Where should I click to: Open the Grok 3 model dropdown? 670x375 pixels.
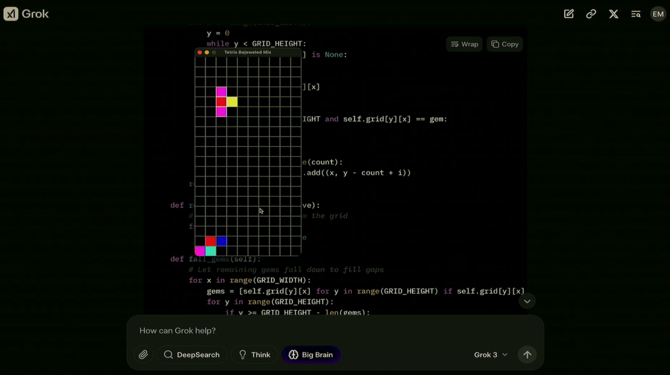491,354
